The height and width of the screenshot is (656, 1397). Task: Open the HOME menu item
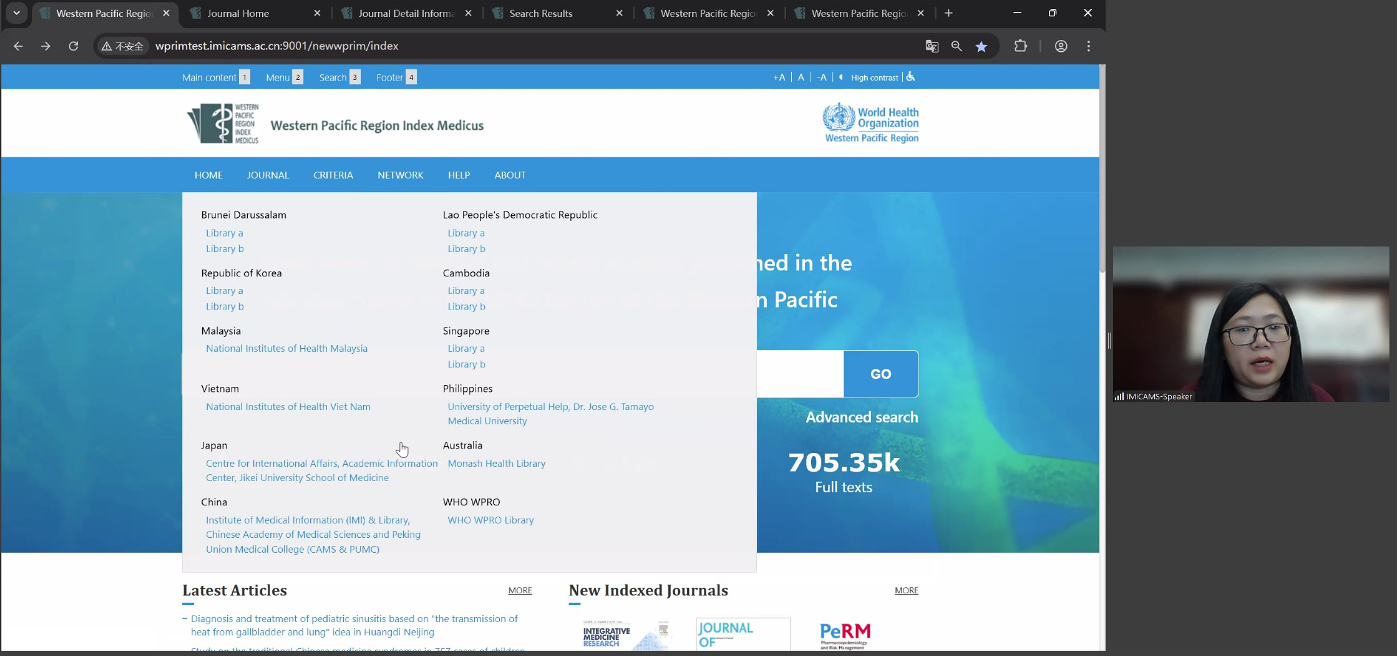pyautogui.click(x=208, y=175)
